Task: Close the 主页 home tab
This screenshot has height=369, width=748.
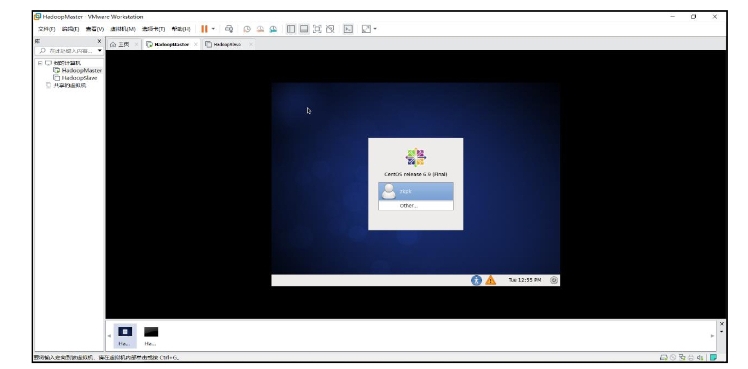Action: [x=136, y=44]
